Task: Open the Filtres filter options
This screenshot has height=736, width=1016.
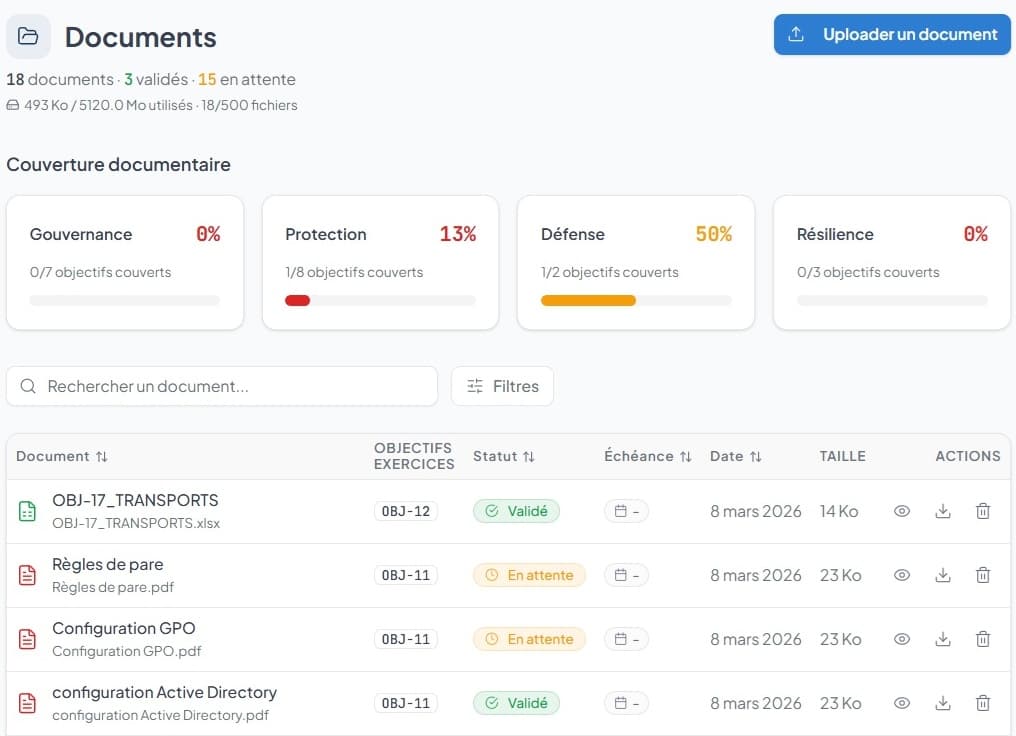Action: (x=502, y=386)
